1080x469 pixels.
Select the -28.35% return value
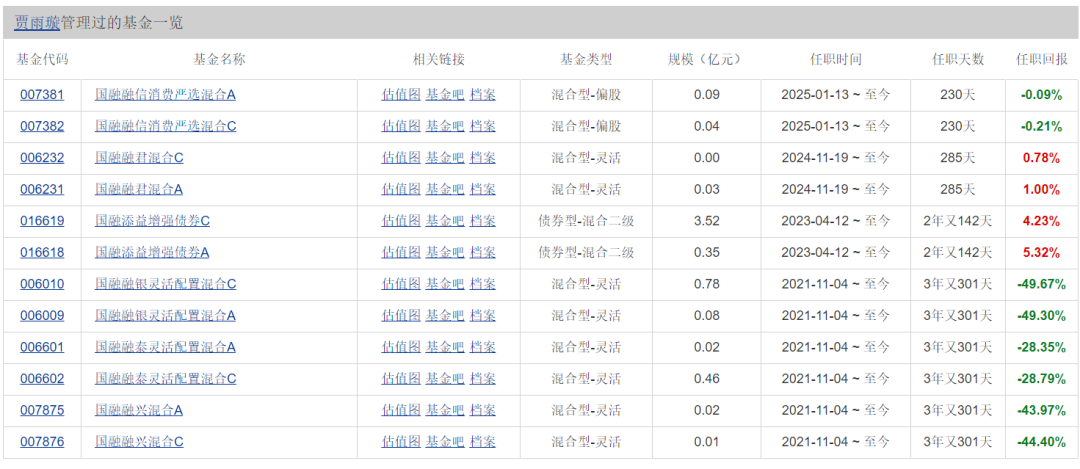pyautogui.click(x=1041, y=347)
